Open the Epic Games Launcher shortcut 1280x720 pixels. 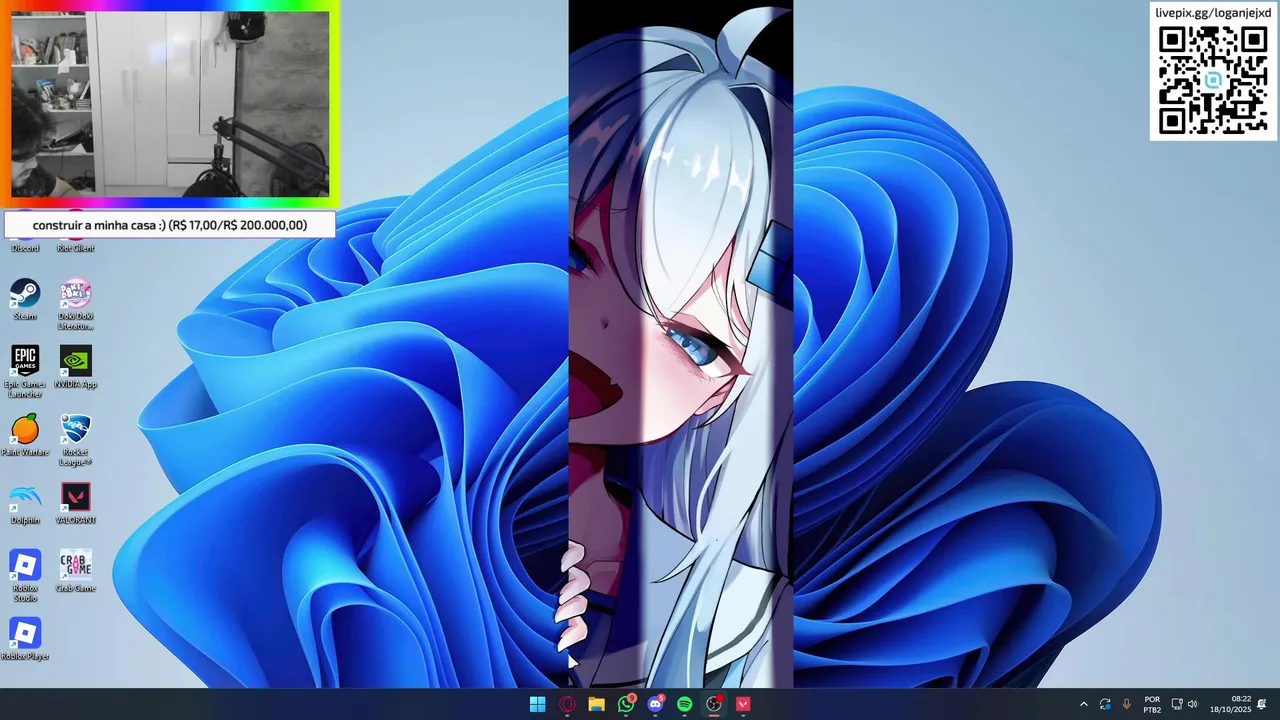click(x=25, y=372)
